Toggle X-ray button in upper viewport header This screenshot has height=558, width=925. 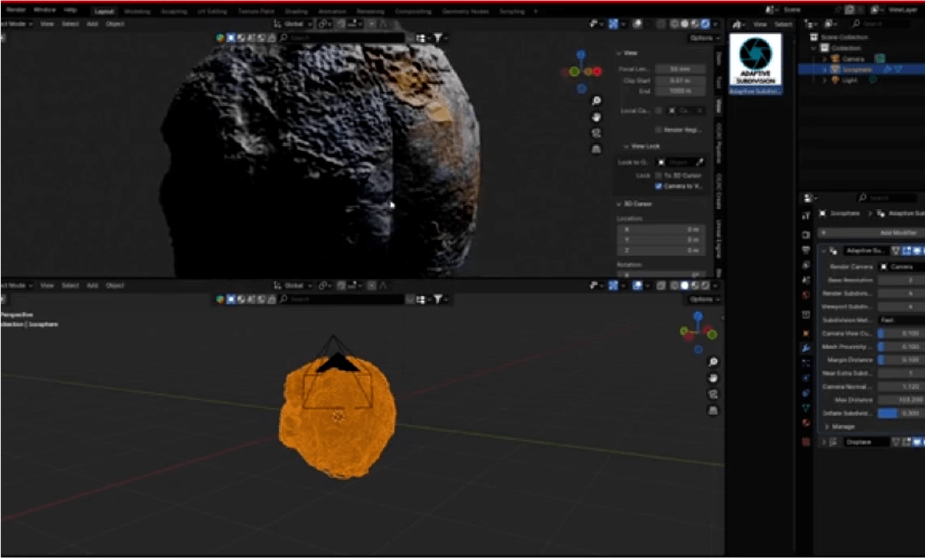pos(661,24)
